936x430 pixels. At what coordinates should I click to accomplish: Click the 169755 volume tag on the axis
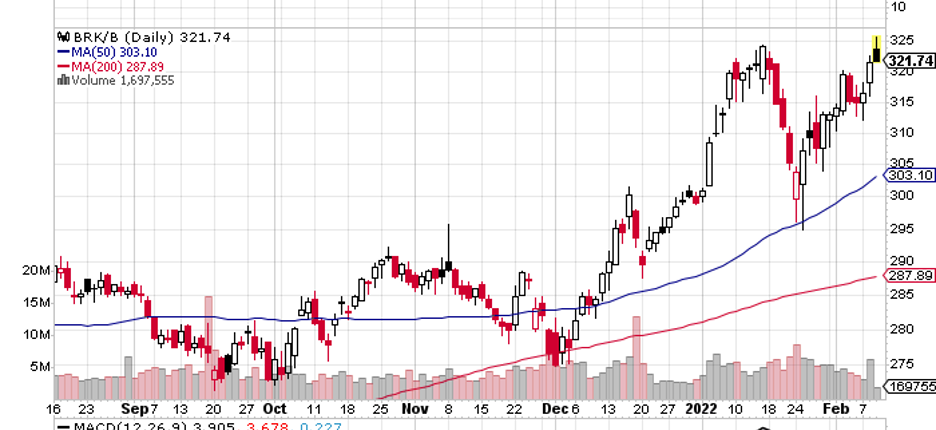pyautogui.click(x=909, y=387)
